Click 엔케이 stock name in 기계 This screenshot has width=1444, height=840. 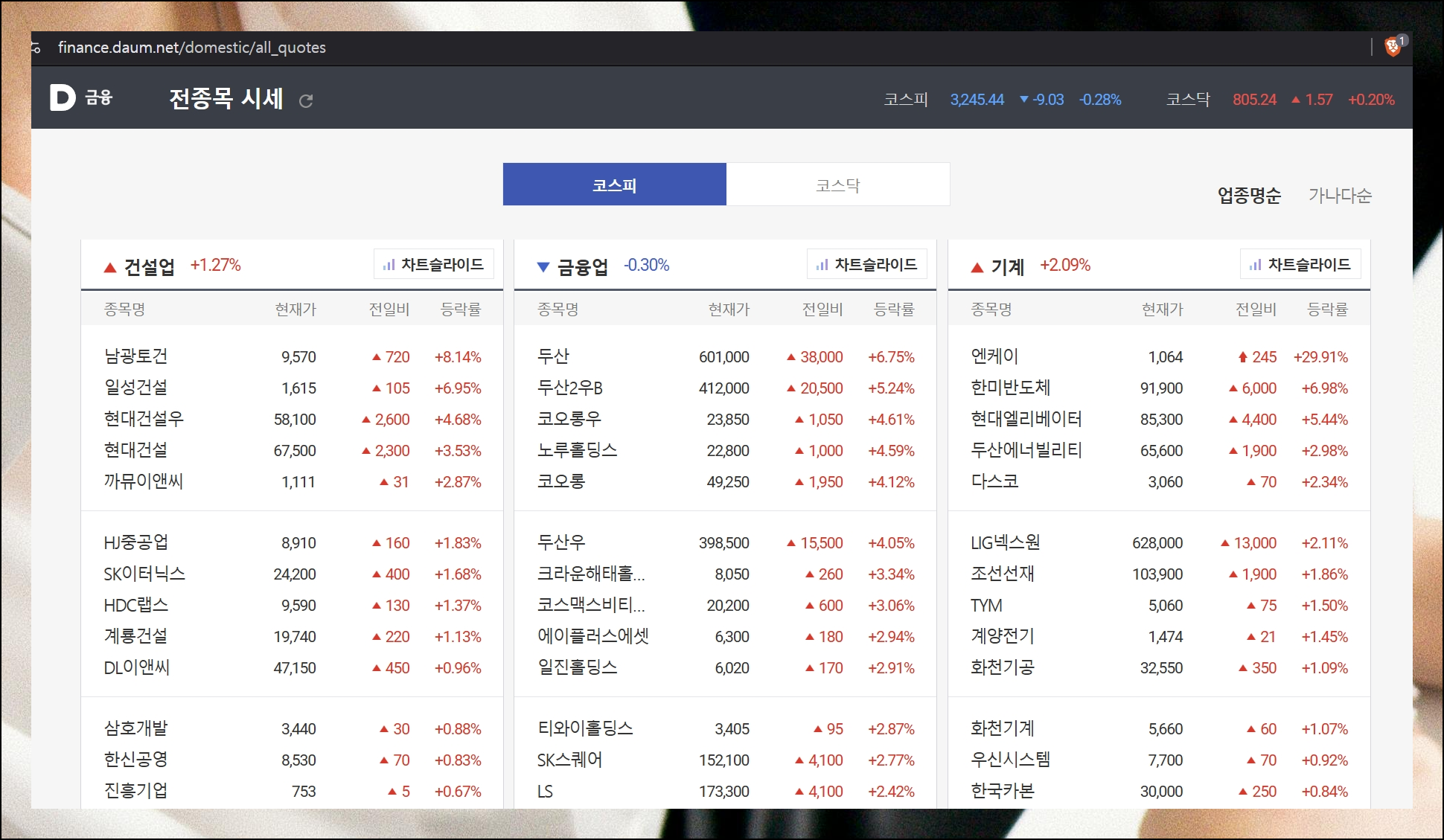(994, 356)
